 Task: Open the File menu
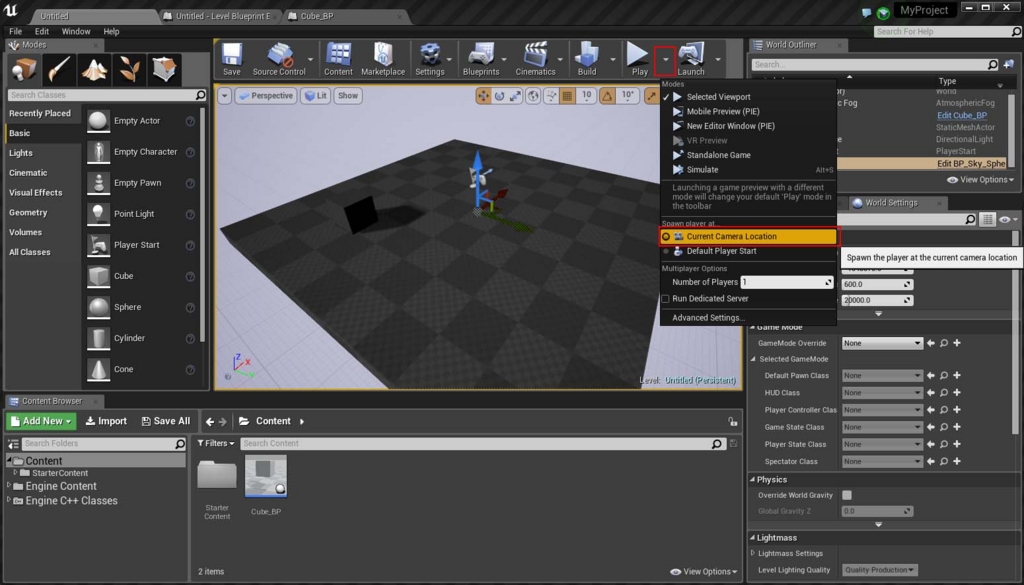point(16,31)
